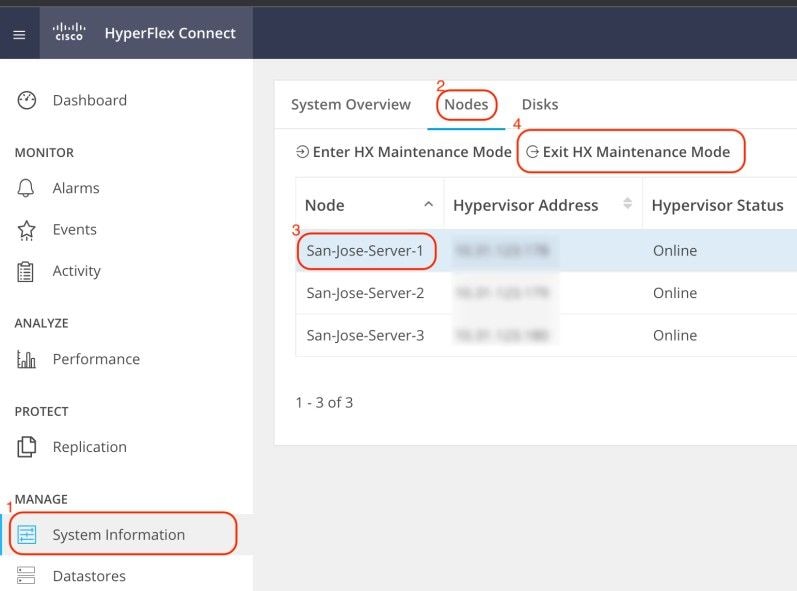Open Alarms page
This screenshot has width=797, height=591.
pyautogui.click(x=76, y=188)
